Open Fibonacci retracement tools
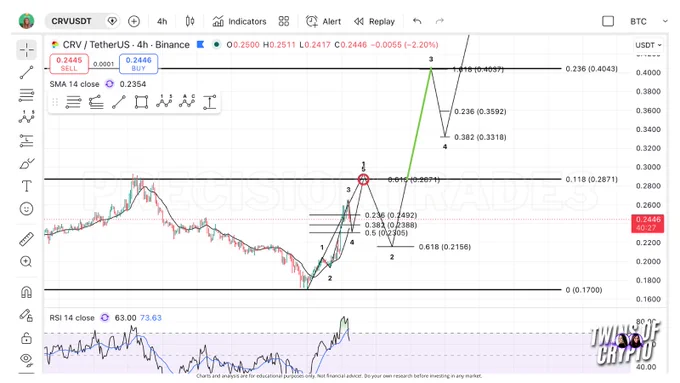 pyautogui.click(x=26, y=95)
